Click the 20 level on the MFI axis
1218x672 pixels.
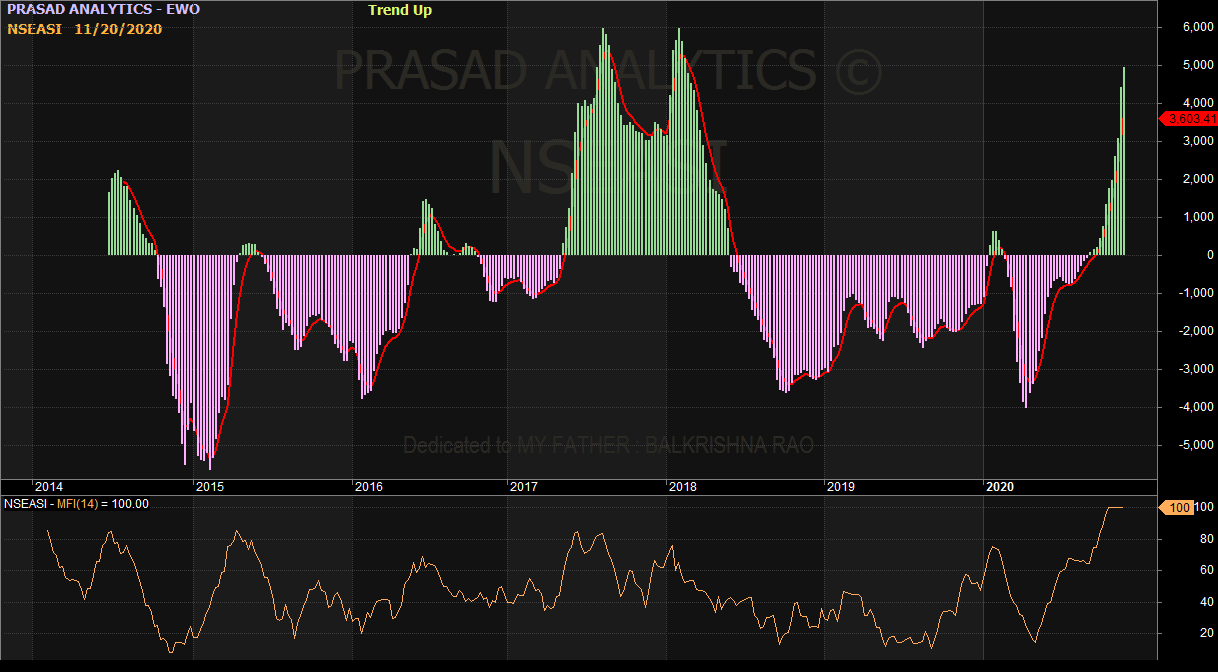click(x=1179, y=634)
